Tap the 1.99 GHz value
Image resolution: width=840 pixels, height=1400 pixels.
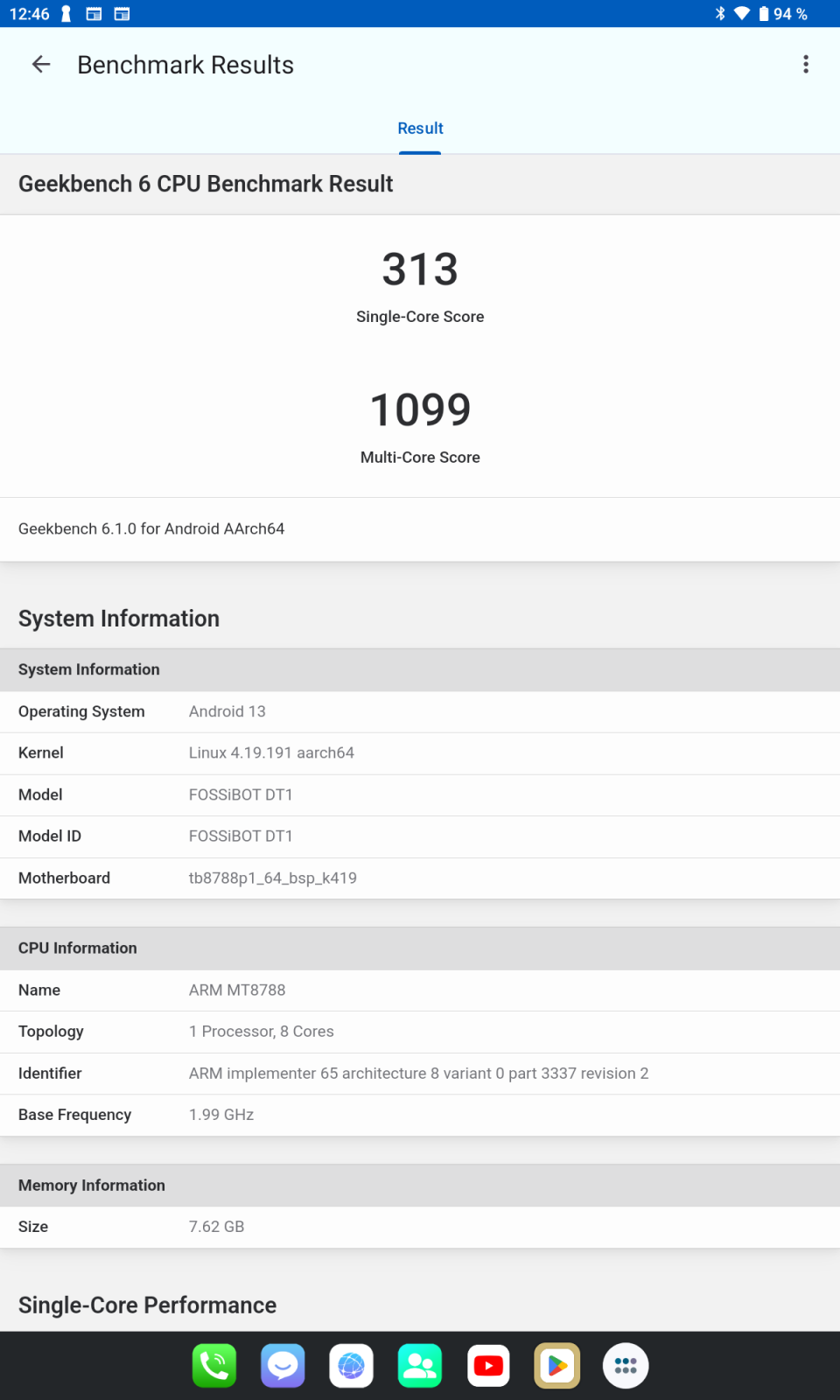(x=221, y=1115)
